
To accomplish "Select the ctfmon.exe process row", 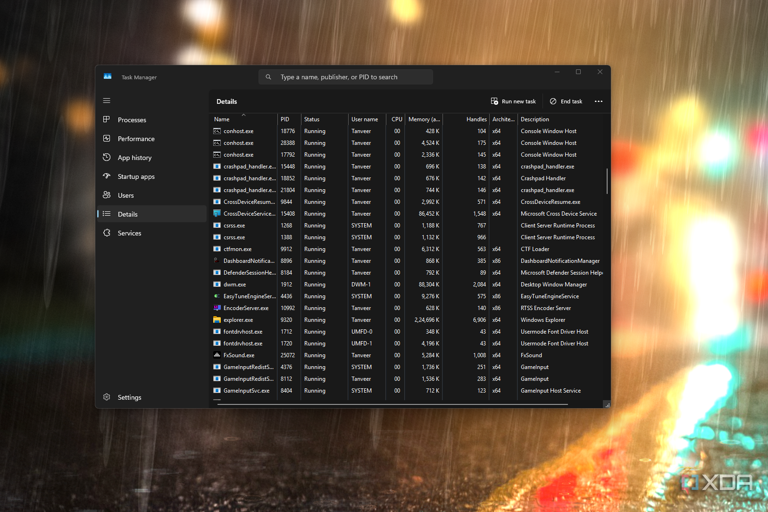I will pos(408,249).
